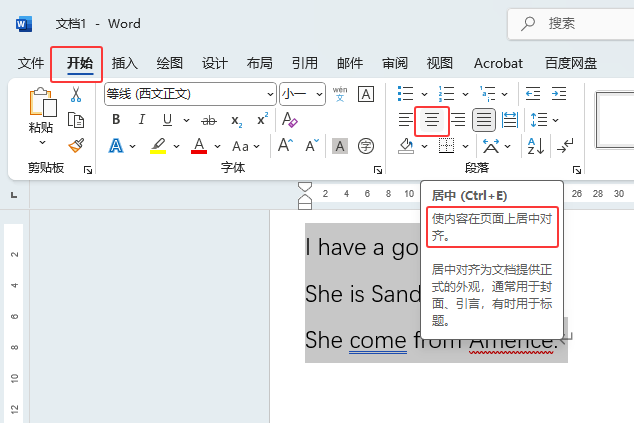Click Increase Font Size icon
This screenshot has height=423, width=634.
coord(285,145)
